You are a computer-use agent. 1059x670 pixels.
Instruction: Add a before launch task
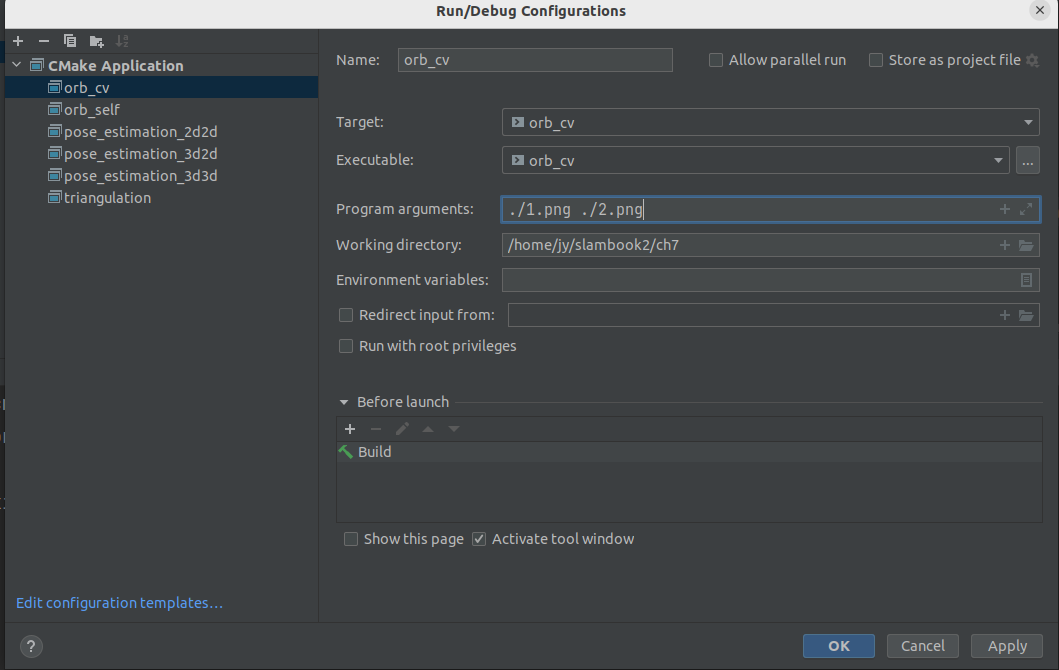pyautogui.click(x=350, y=429)
